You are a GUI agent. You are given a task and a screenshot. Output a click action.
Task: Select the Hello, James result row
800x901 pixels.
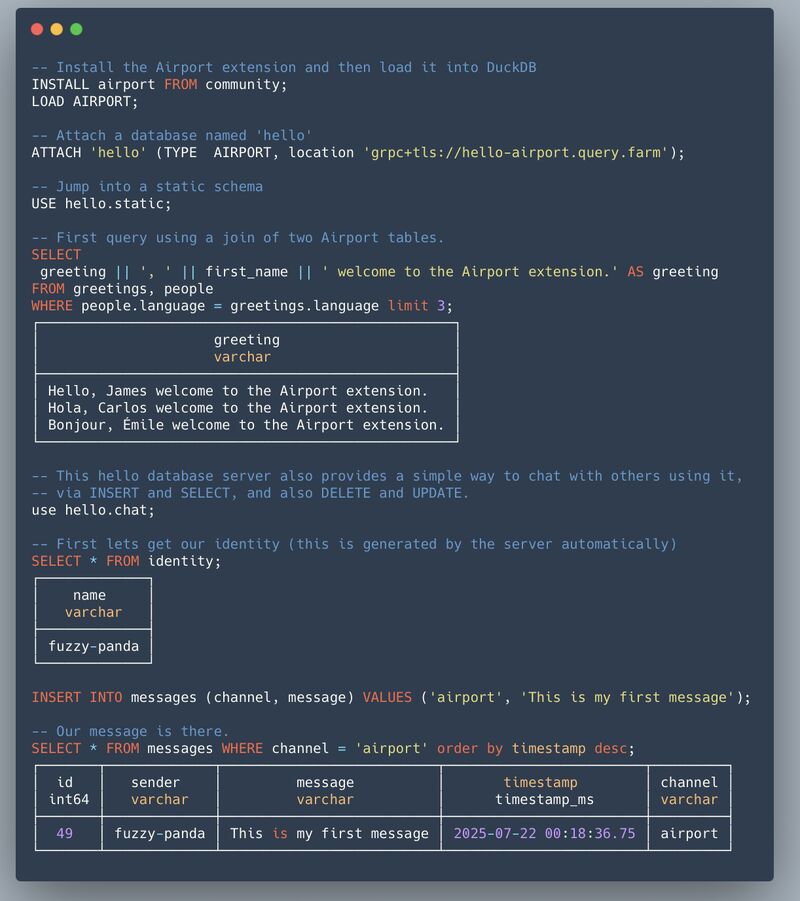pos(238,391)
